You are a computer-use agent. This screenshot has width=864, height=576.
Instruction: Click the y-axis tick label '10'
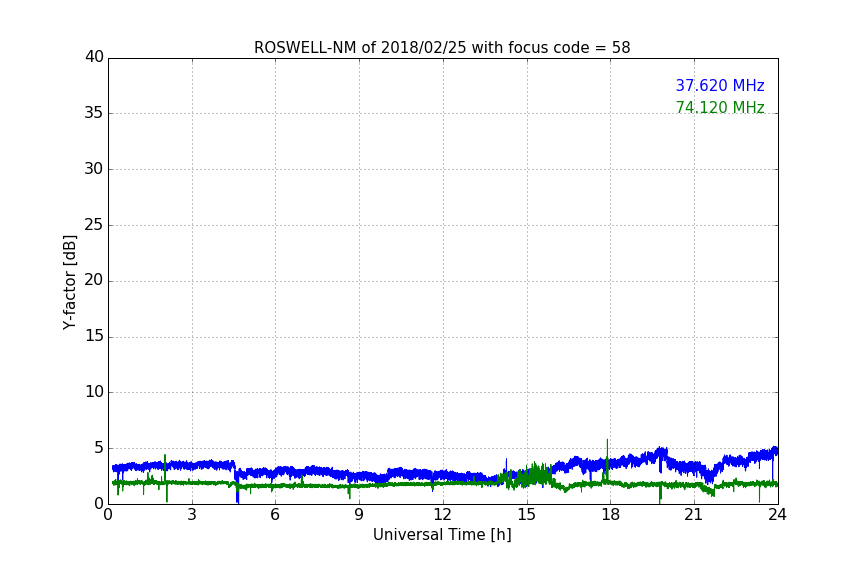(94, 392)
